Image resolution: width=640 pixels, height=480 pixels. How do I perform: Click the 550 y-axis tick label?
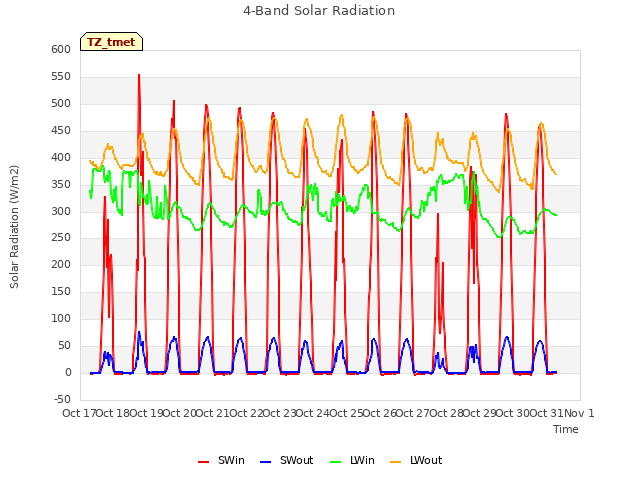pyautogui.click(x=61, y=76)
